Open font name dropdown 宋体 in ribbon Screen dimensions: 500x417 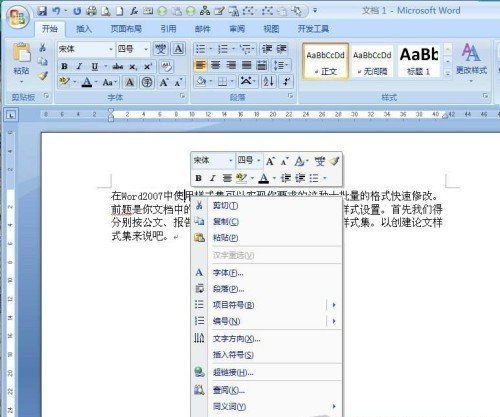[111, 49]
